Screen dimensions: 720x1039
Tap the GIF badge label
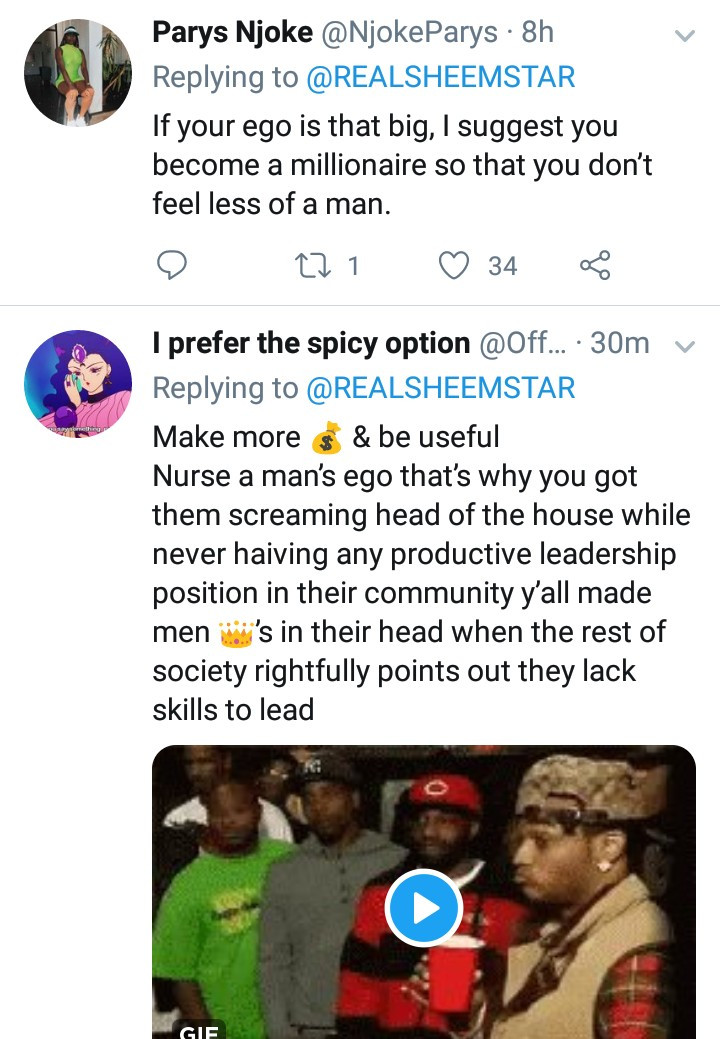point(199,1030)
